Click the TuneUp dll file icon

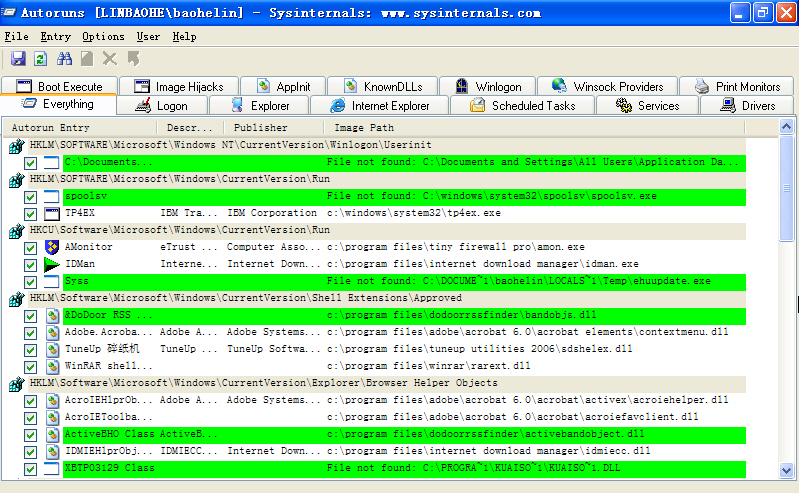pos(52,349)
